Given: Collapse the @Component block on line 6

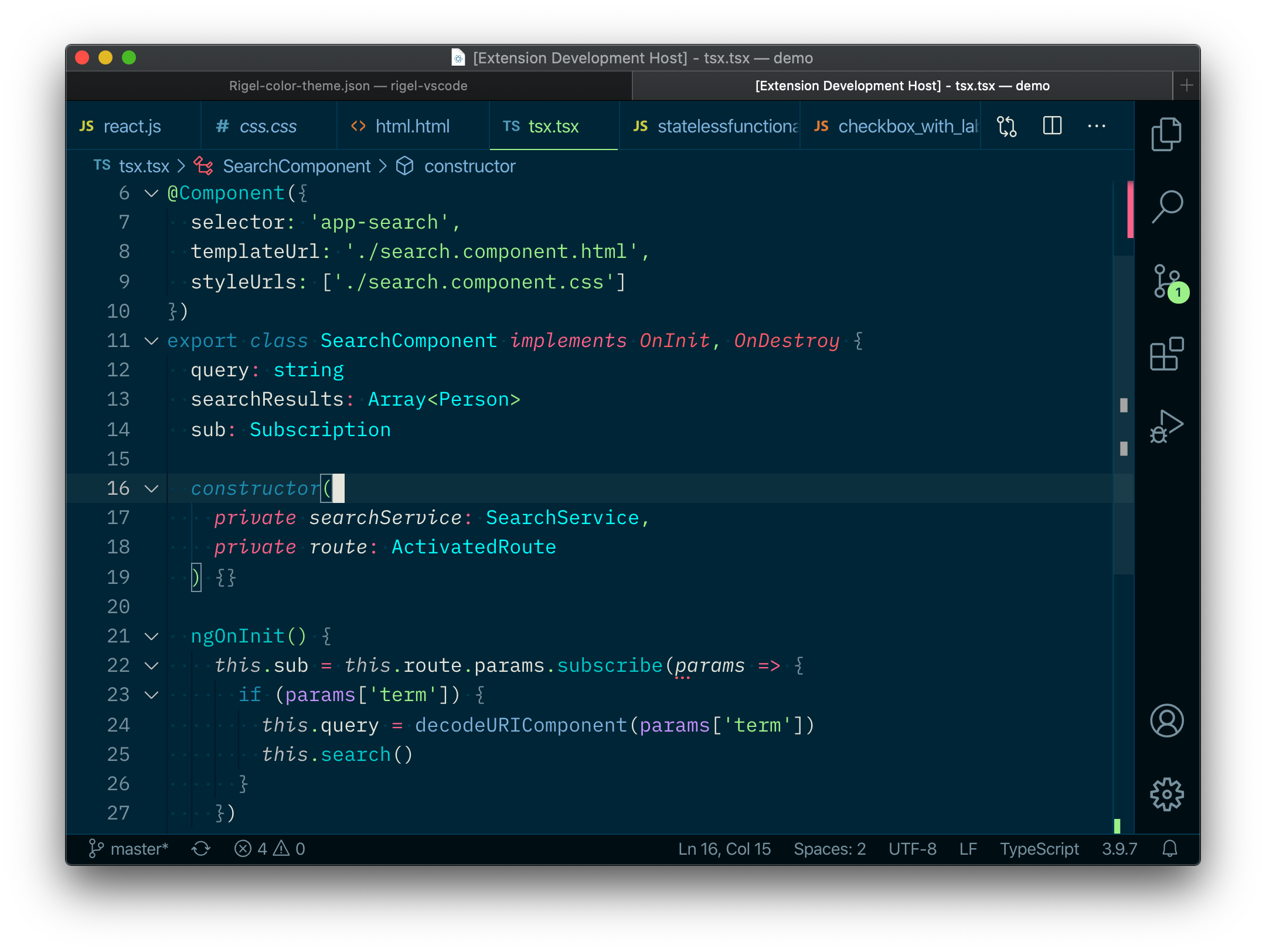Looking at the screenshot, I should click(151, 193).
